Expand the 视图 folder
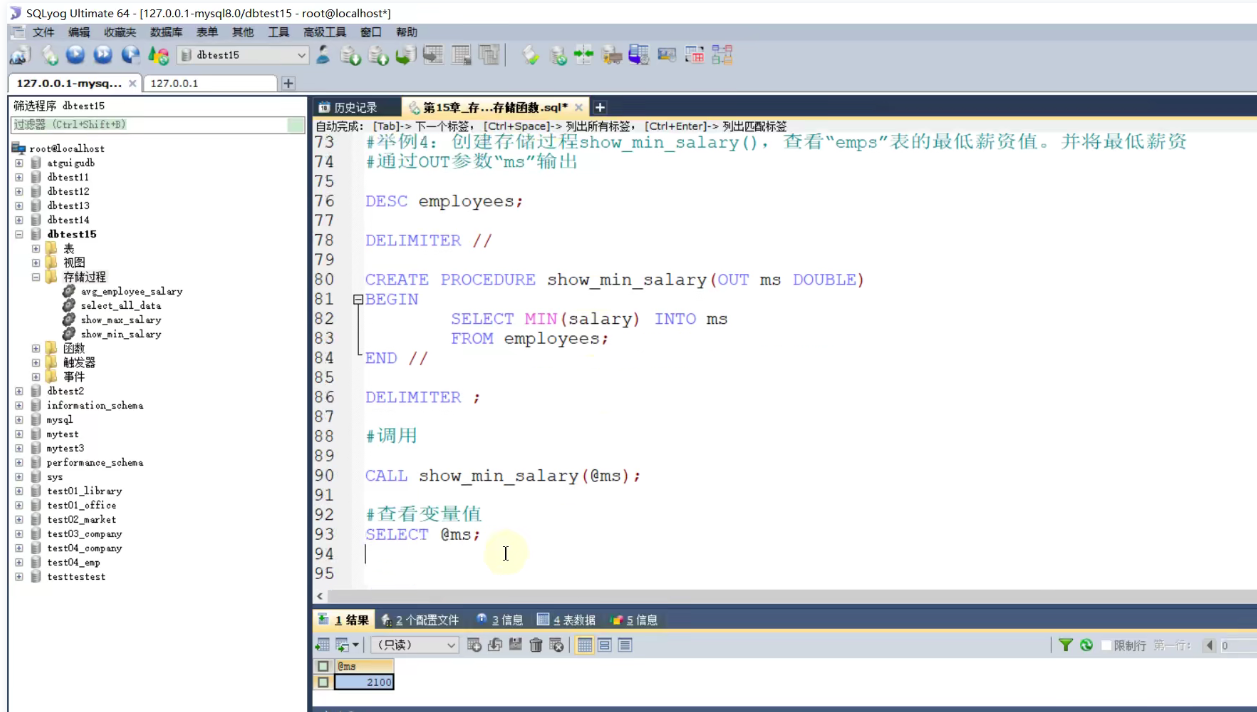This screenshot has height=712, width=1257. coord(36,263)
